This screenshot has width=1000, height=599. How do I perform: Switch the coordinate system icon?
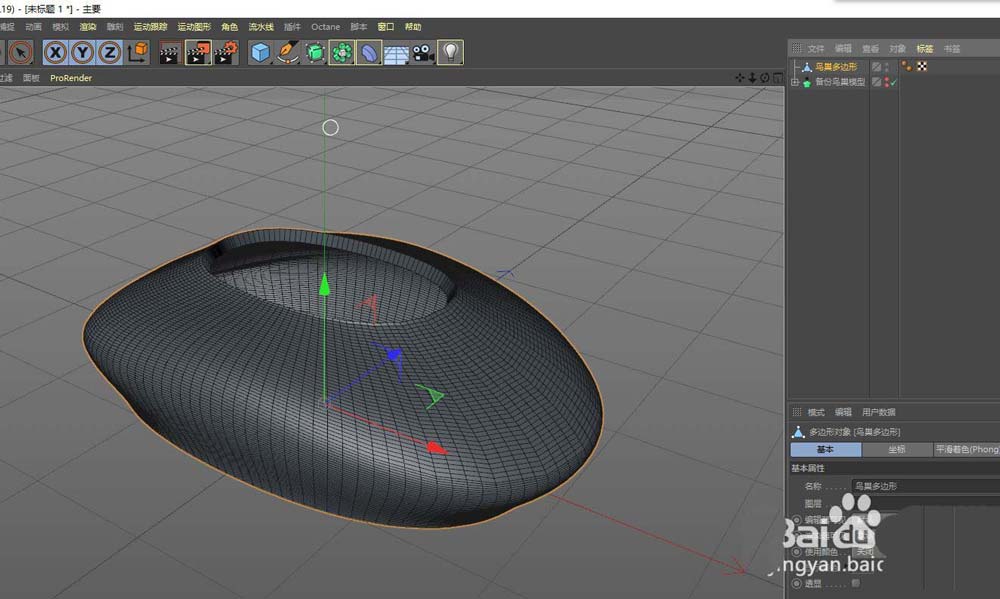[137, 52]
